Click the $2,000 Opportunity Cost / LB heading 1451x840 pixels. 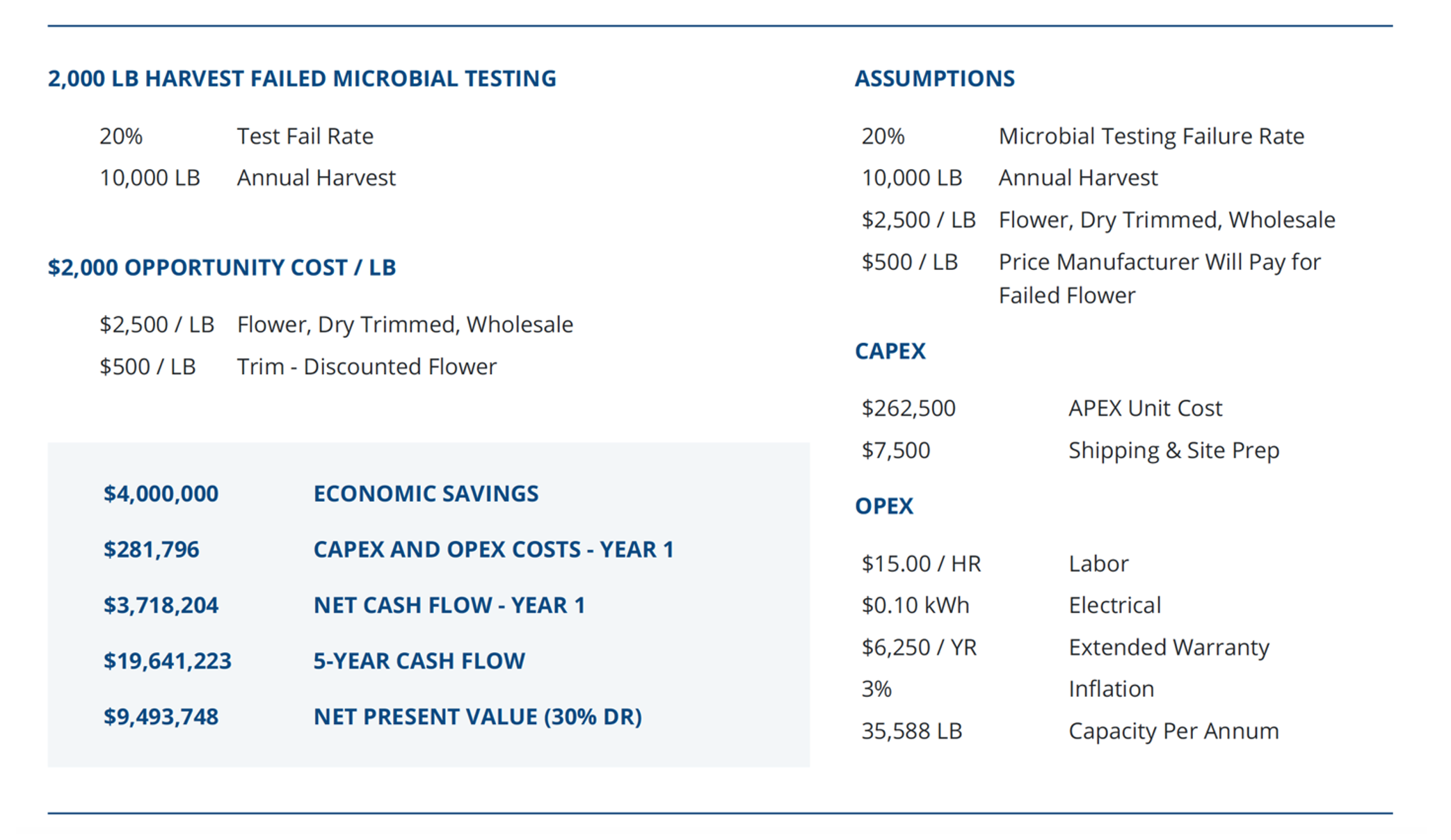click(x=222, y=267)
